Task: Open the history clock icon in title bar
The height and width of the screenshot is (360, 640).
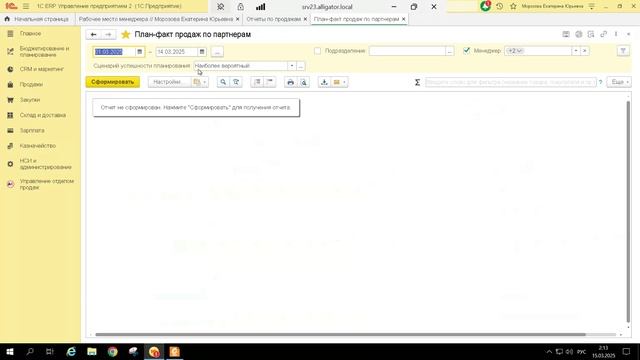Action: click(499, 6)
